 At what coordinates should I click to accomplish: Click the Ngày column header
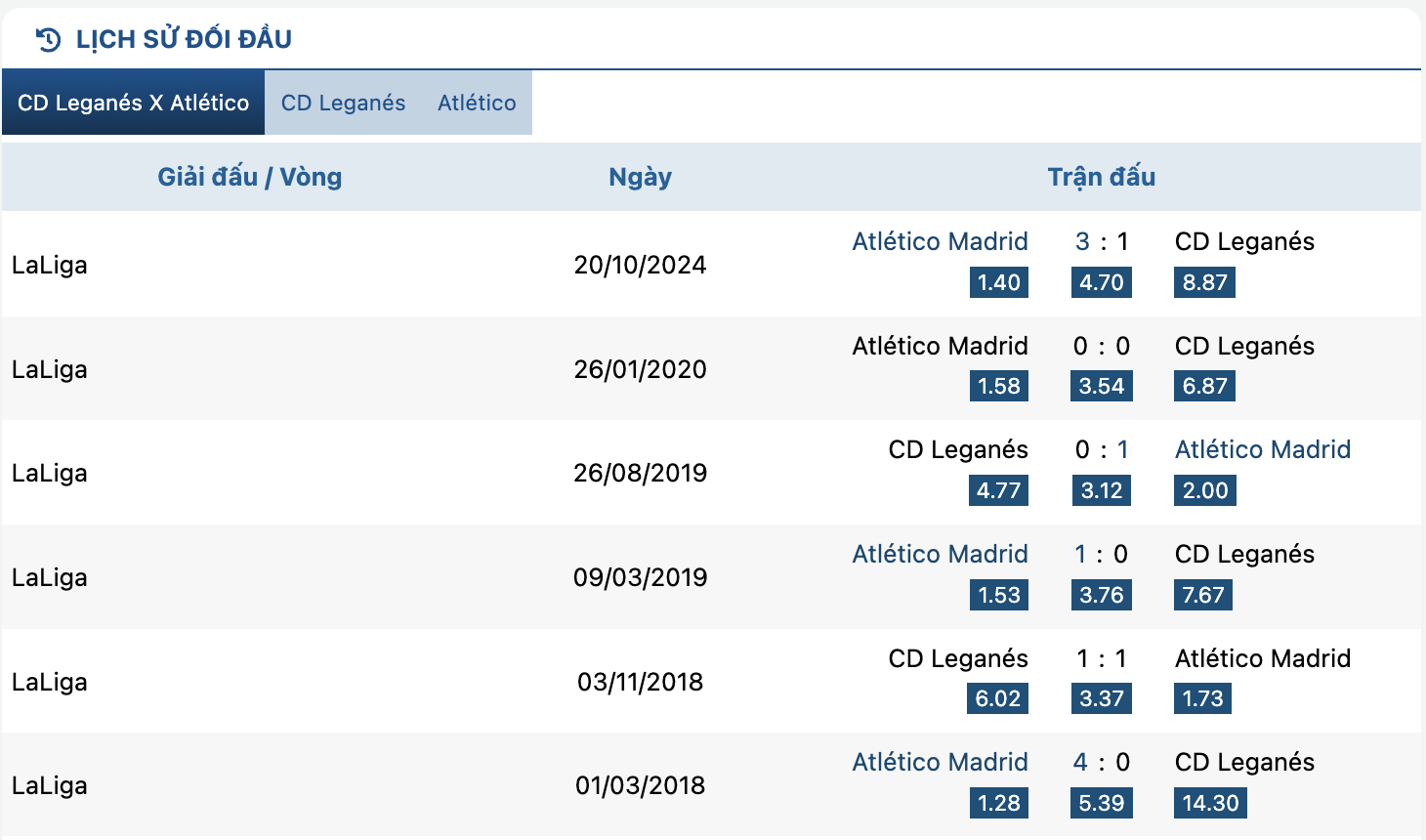click(x=640, y=177)
